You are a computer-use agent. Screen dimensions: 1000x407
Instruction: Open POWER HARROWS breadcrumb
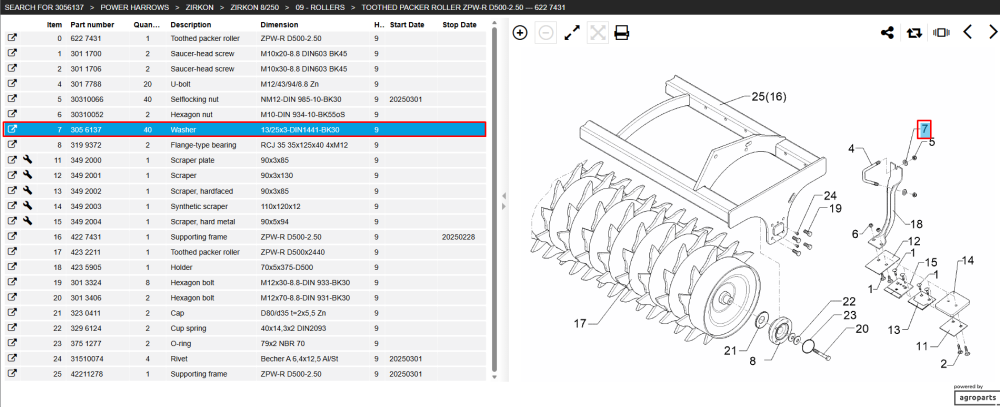coord(135,7)
